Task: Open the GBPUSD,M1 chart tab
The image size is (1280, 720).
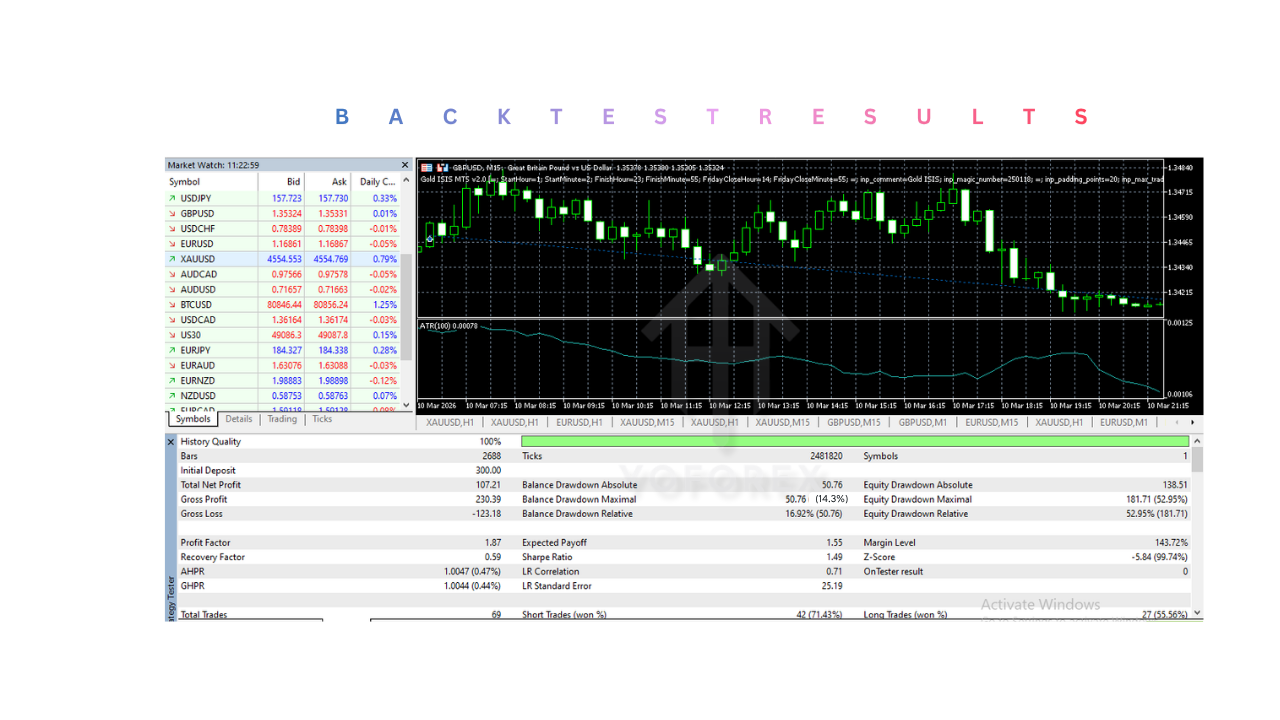Action: (922, 423)
